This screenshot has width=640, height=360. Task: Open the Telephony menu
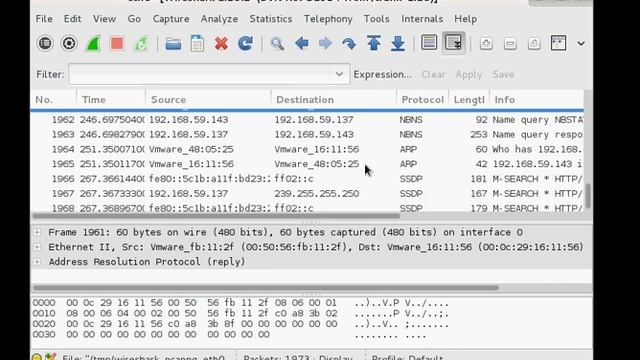click(328, 19)
